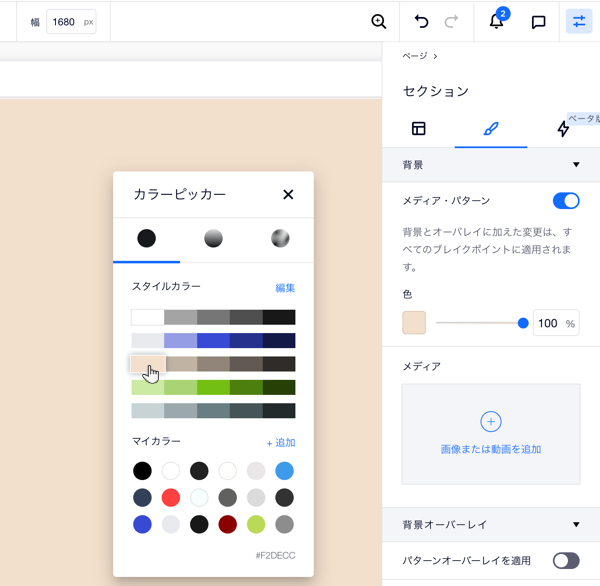This screenshot has height=586, width=600.
Task: Select the linear gradient tab
Action: 213,238
